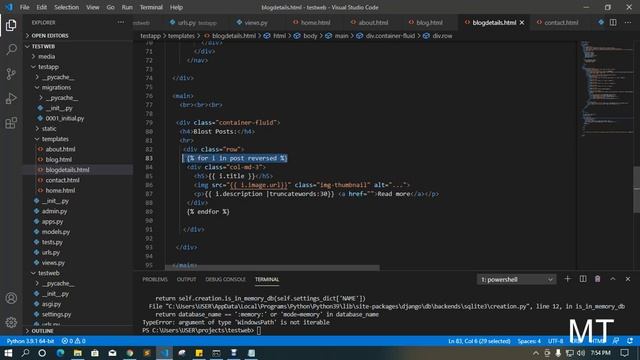This screenshot has width=640, height=360.
Task: Open the File menu
Action: pyautogui.click(x=24, y=7)
